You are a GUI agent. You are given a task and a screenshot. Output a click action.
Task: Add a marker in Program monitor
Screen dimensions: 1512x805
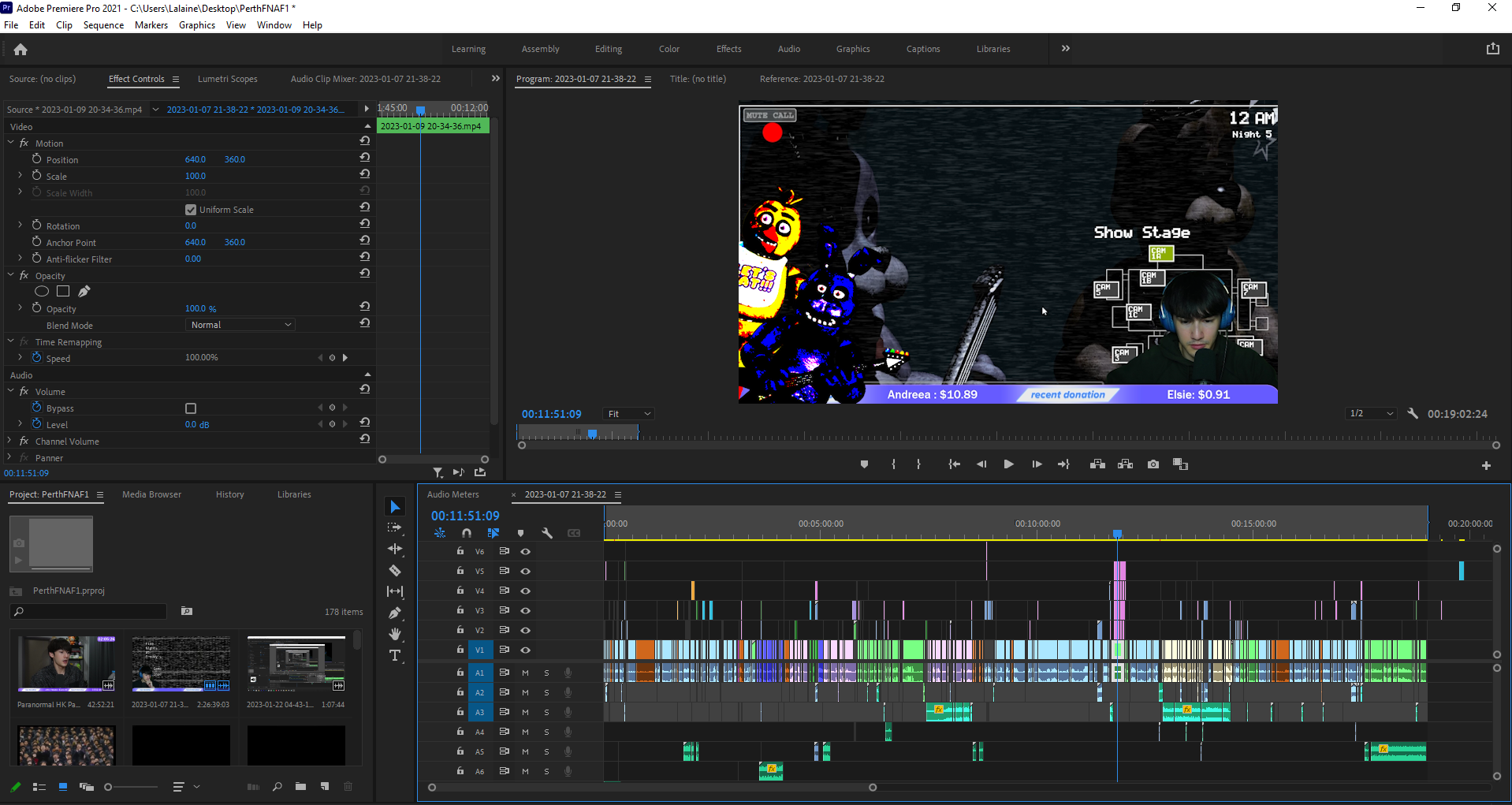point(864,464)
